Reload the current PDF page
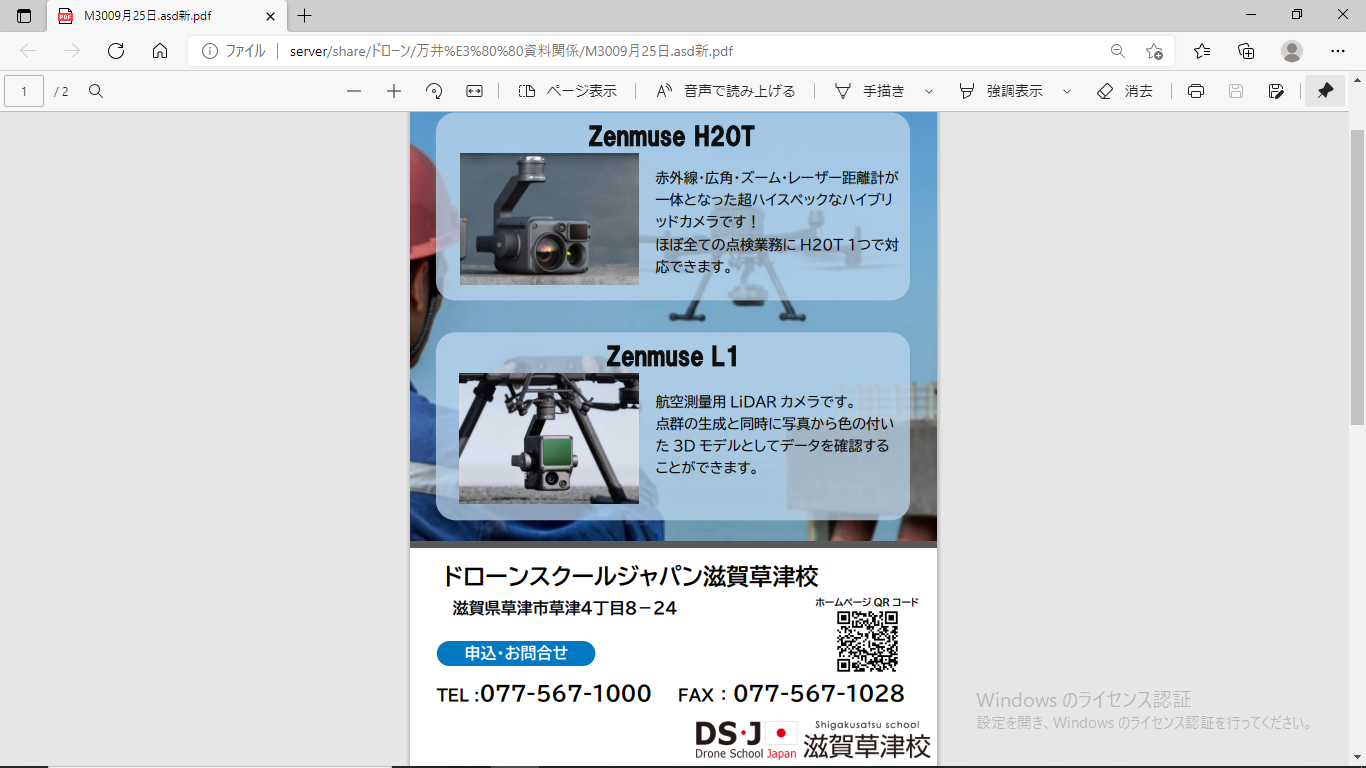This screenshot has height=768, width=1366. click(x=116, y=51)
